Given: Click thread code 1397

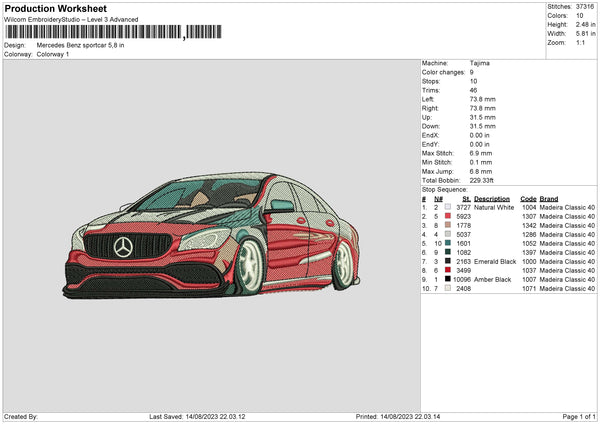Looking at the screenshot, I should click(x=529, y=253).
